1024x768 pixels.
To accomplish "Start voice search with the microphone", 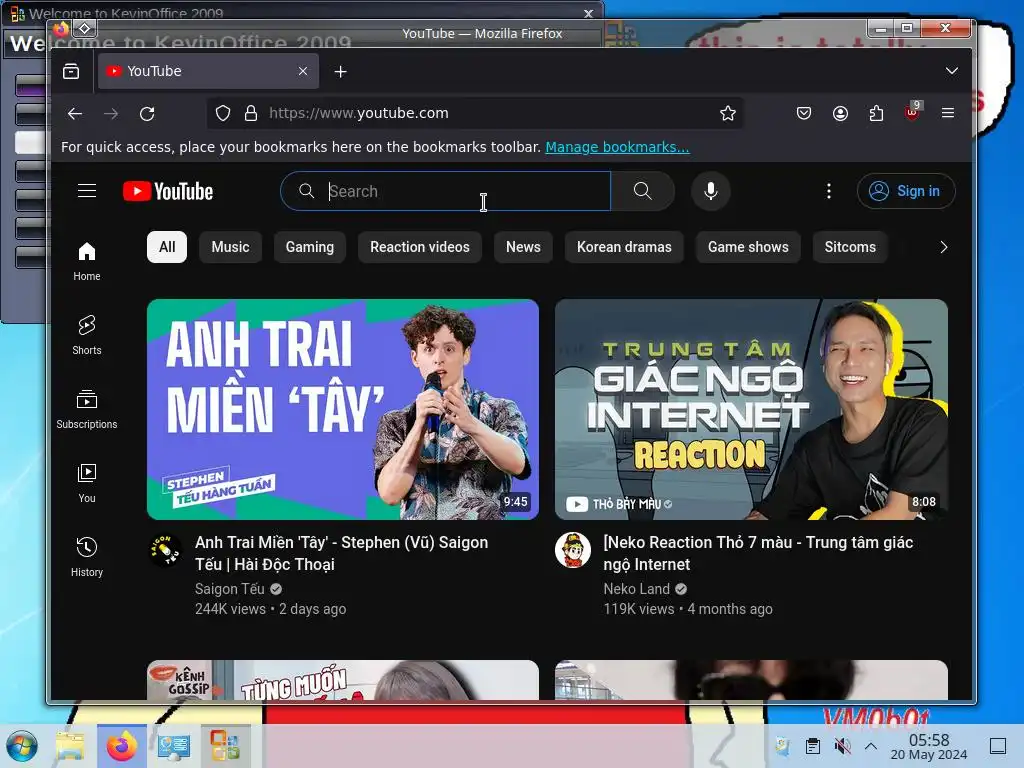I will point(711,191).
